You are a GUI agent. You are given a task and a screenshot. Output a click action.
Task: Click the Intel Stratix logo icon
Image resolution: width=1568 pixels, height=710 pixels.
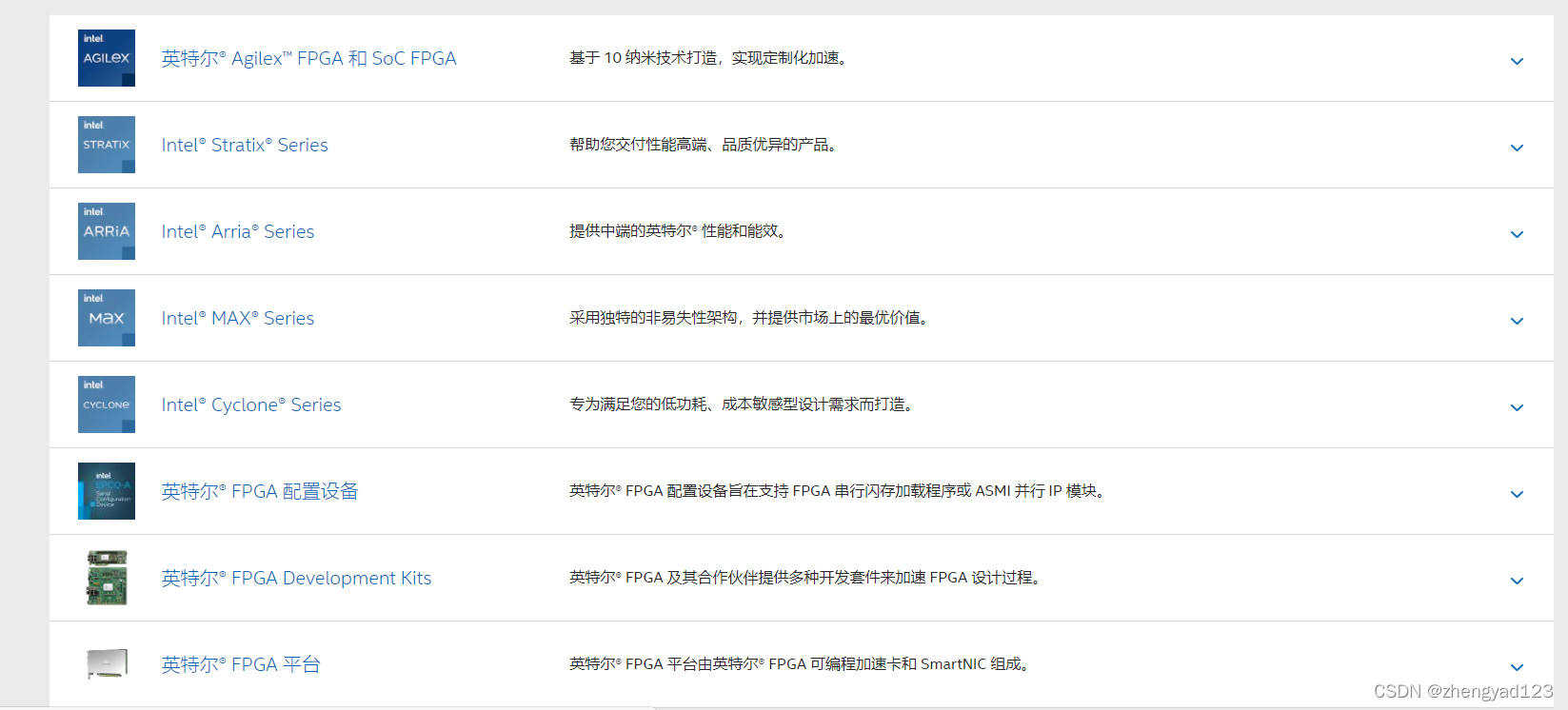107,145
